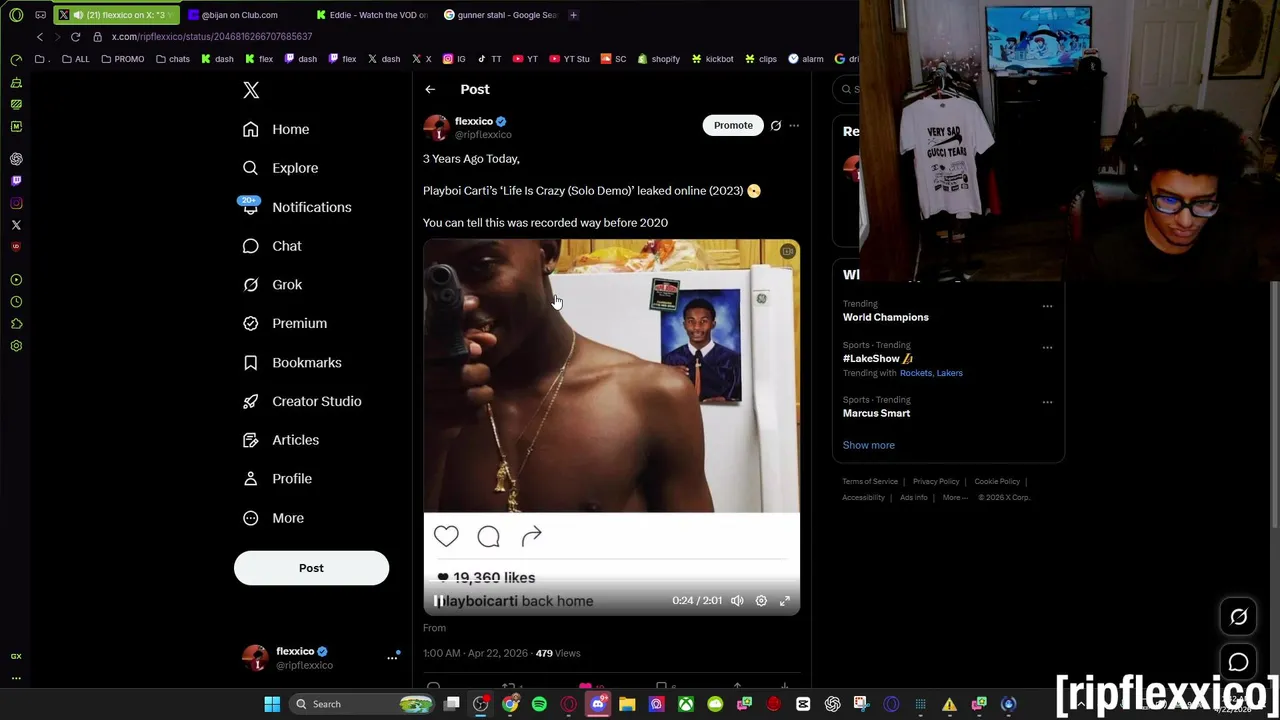
Task: Open Marcus Smart trending topic
Action: (x=876, y=413)
